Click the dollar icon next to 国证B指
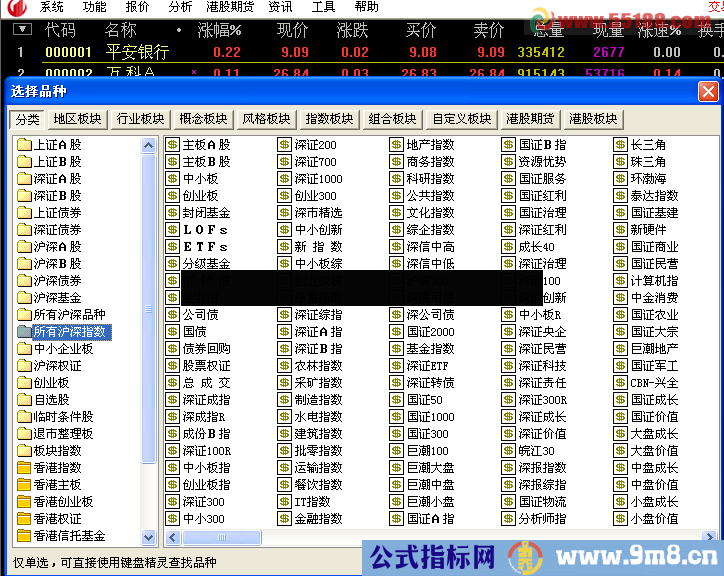Viewport: 724px width, 576px height. (508, 145)
